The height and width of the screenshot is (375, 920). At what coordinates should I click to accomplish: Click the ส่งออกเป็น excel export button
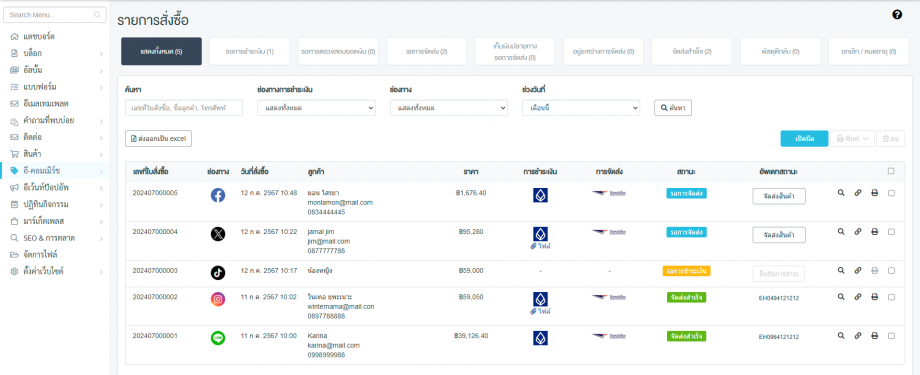[158, 138]
